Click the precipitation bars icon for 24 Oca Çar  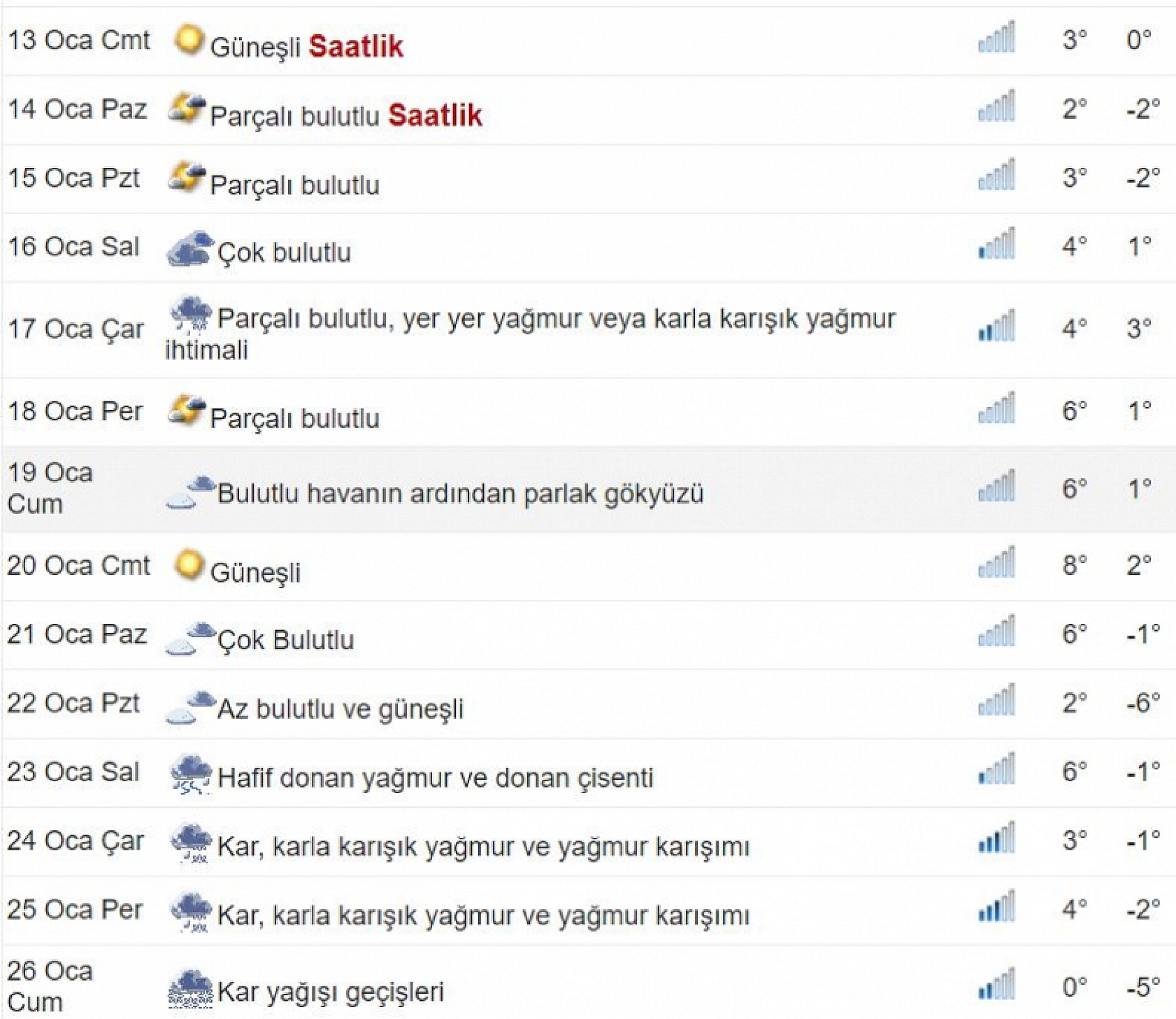996,839
